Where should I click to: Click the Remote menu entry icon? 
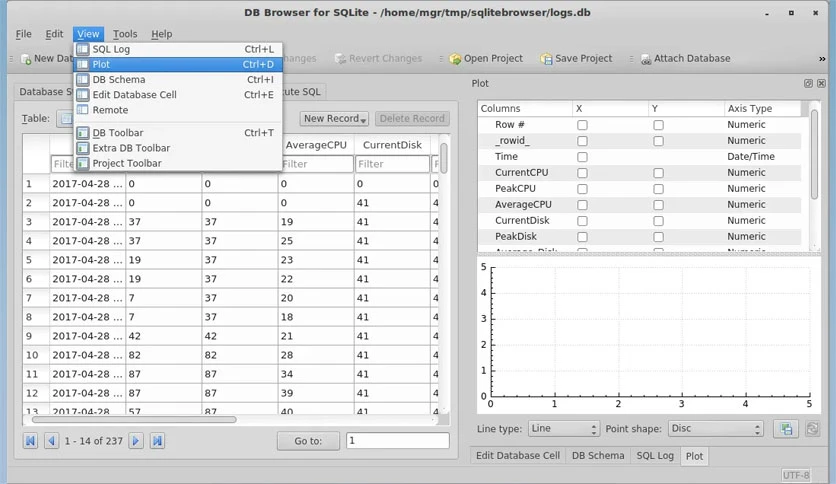83,110
